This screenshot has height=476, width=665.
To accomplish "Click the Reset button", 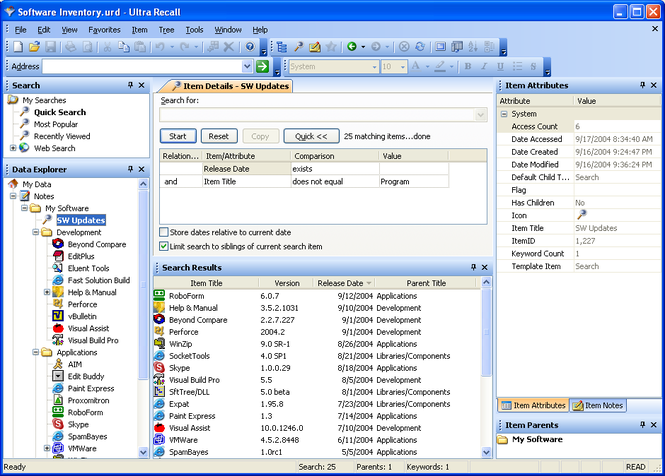I will click(219, 136).
